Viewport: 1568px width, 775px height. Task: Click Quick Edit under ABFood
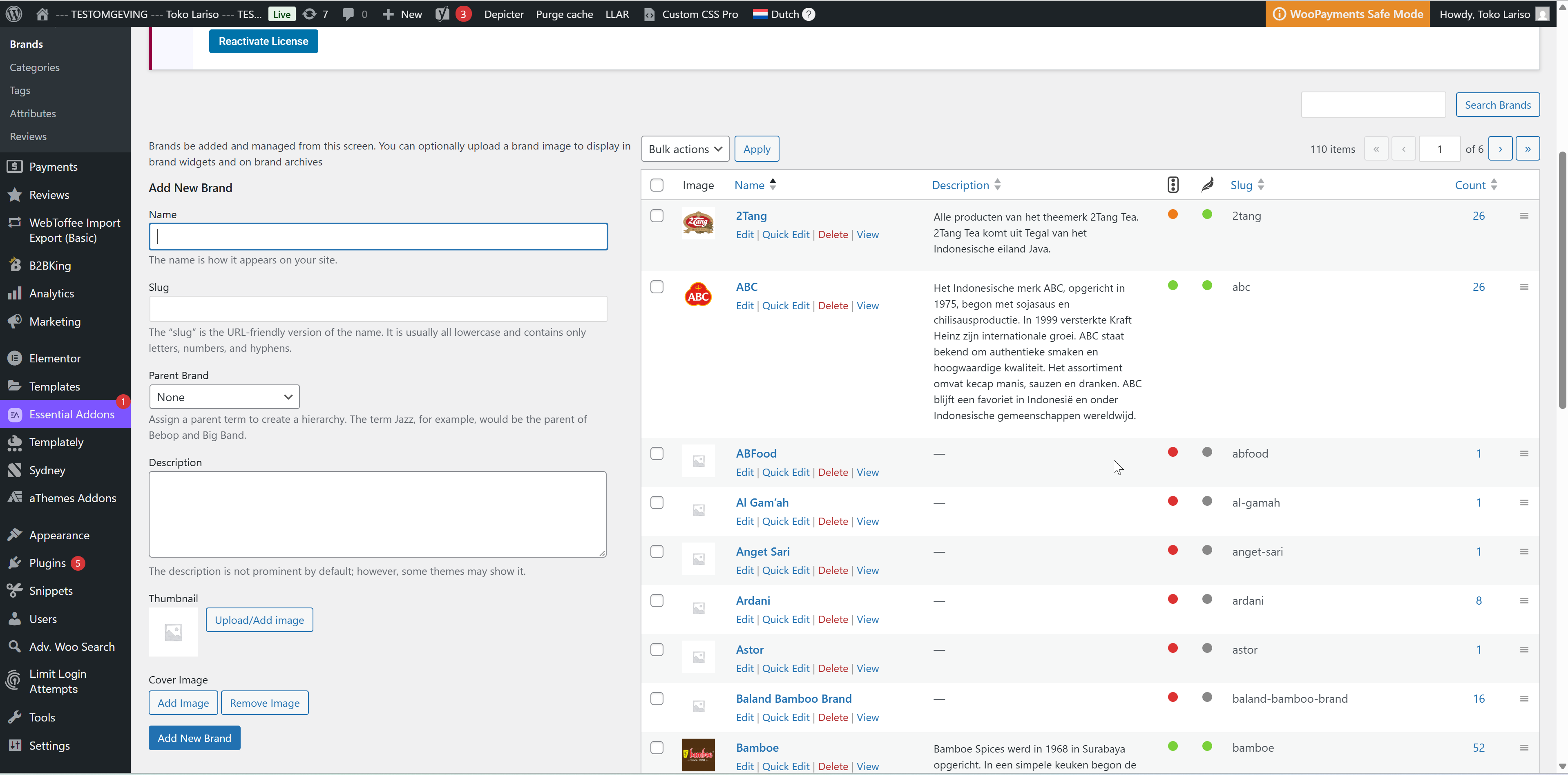[x=786, y=472]
